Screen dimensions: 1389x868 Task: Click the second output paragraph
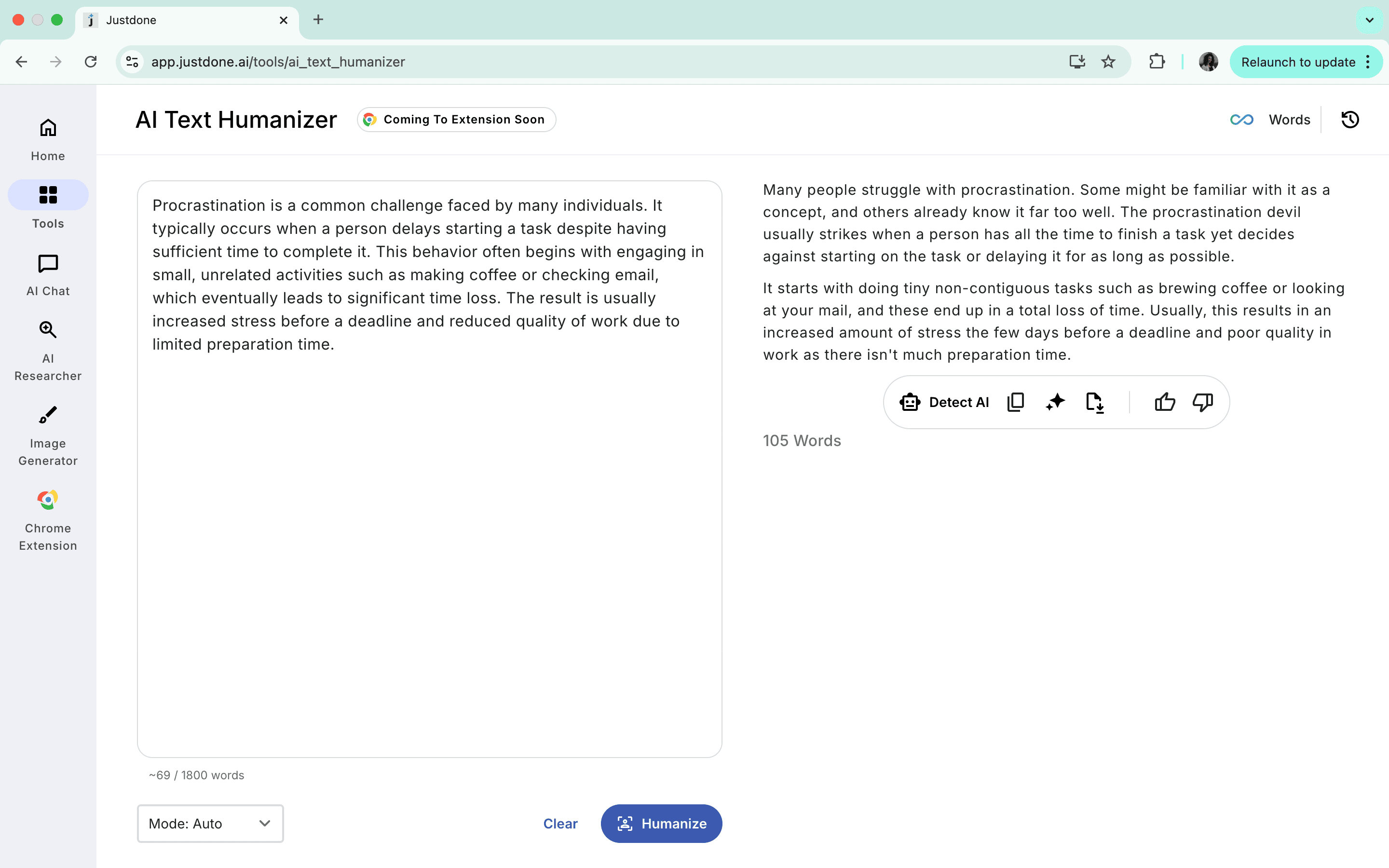1054,322
